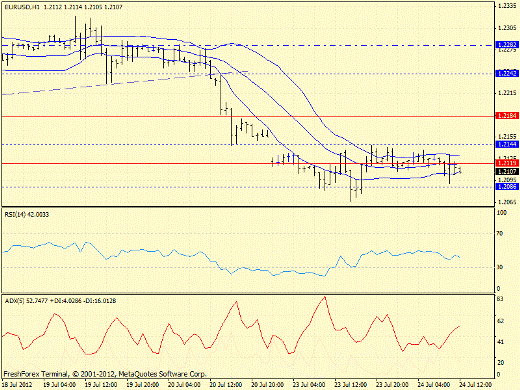Click the RSI(14) 42.0033 indicator label
The width and height of the screenshot is (520, 390).
click(x=27, y=215)
